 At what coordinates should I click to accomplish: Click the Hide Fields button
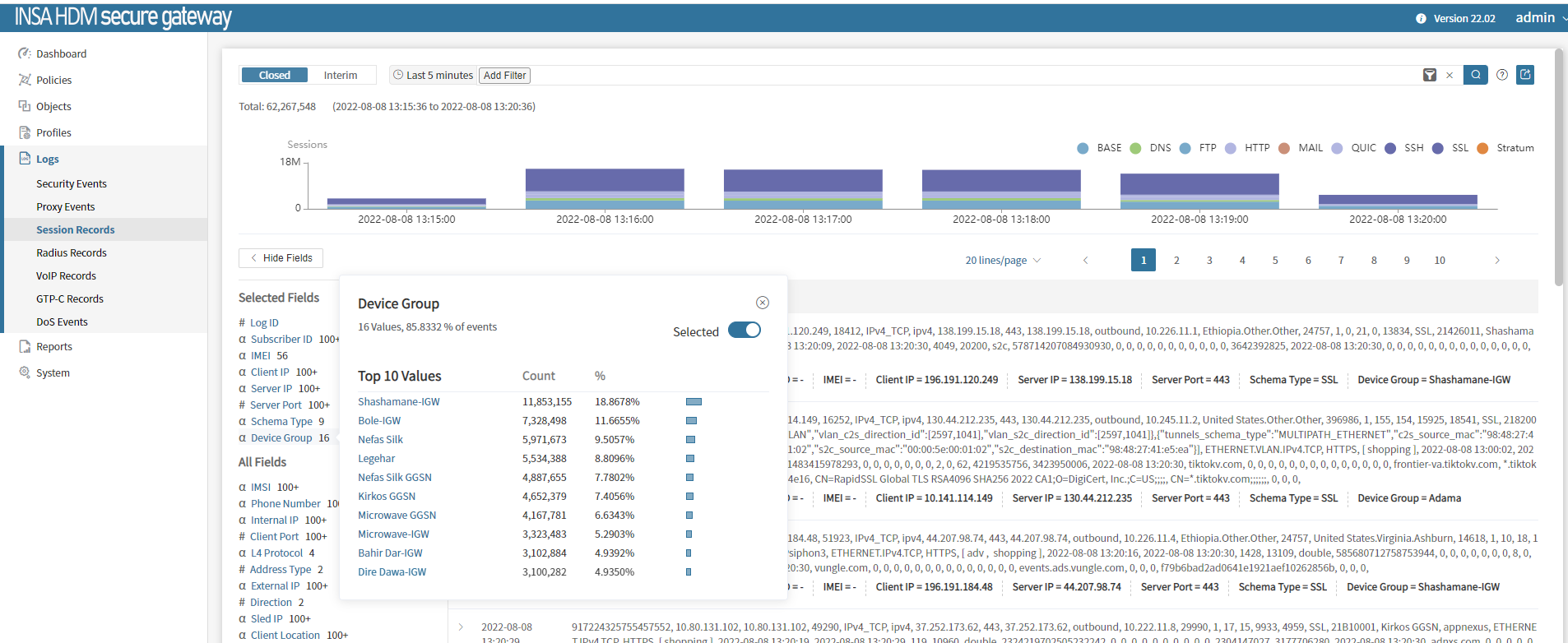(281, 258)
